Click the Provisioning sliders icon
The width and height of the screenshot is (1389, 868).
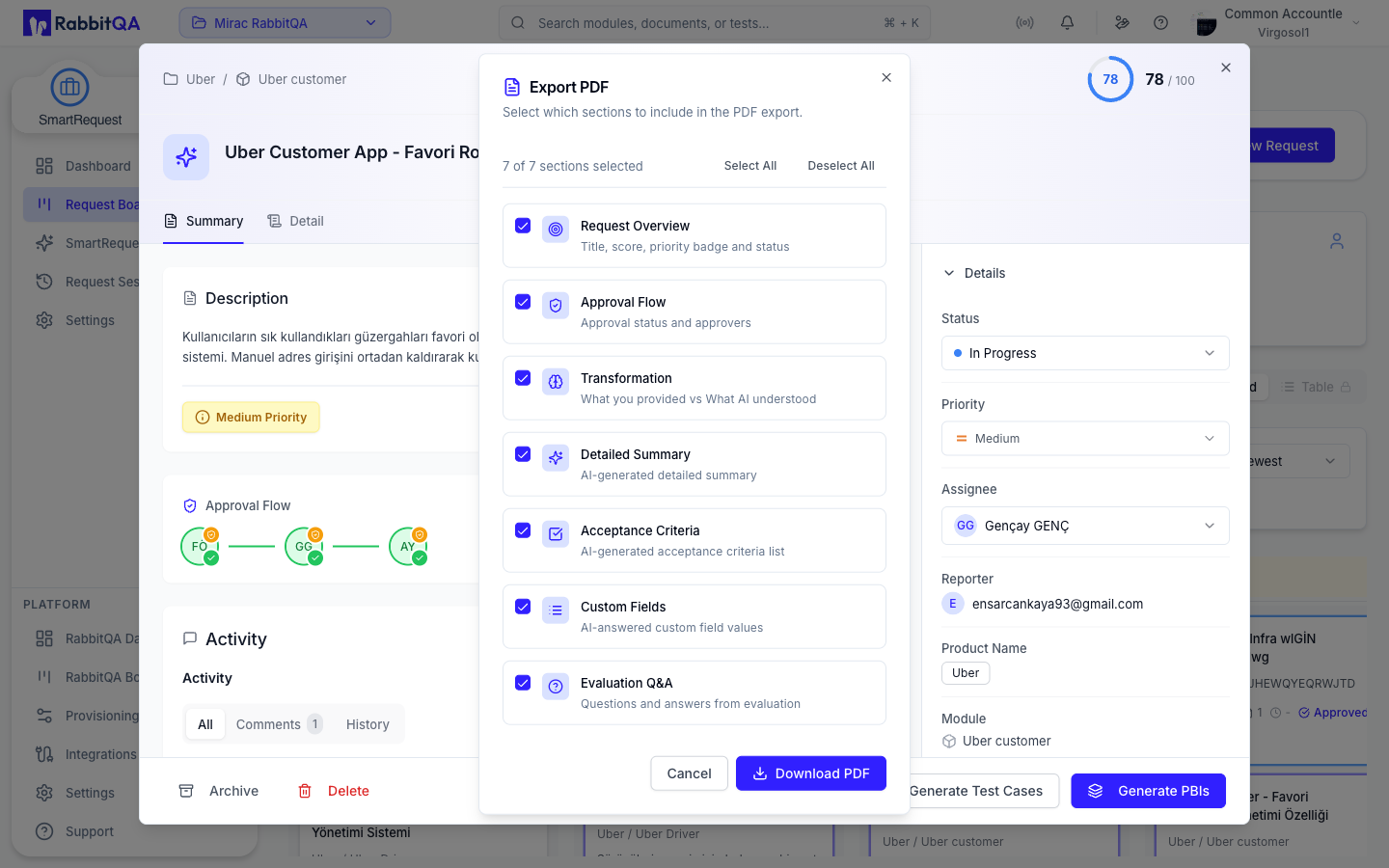(44, 716)
